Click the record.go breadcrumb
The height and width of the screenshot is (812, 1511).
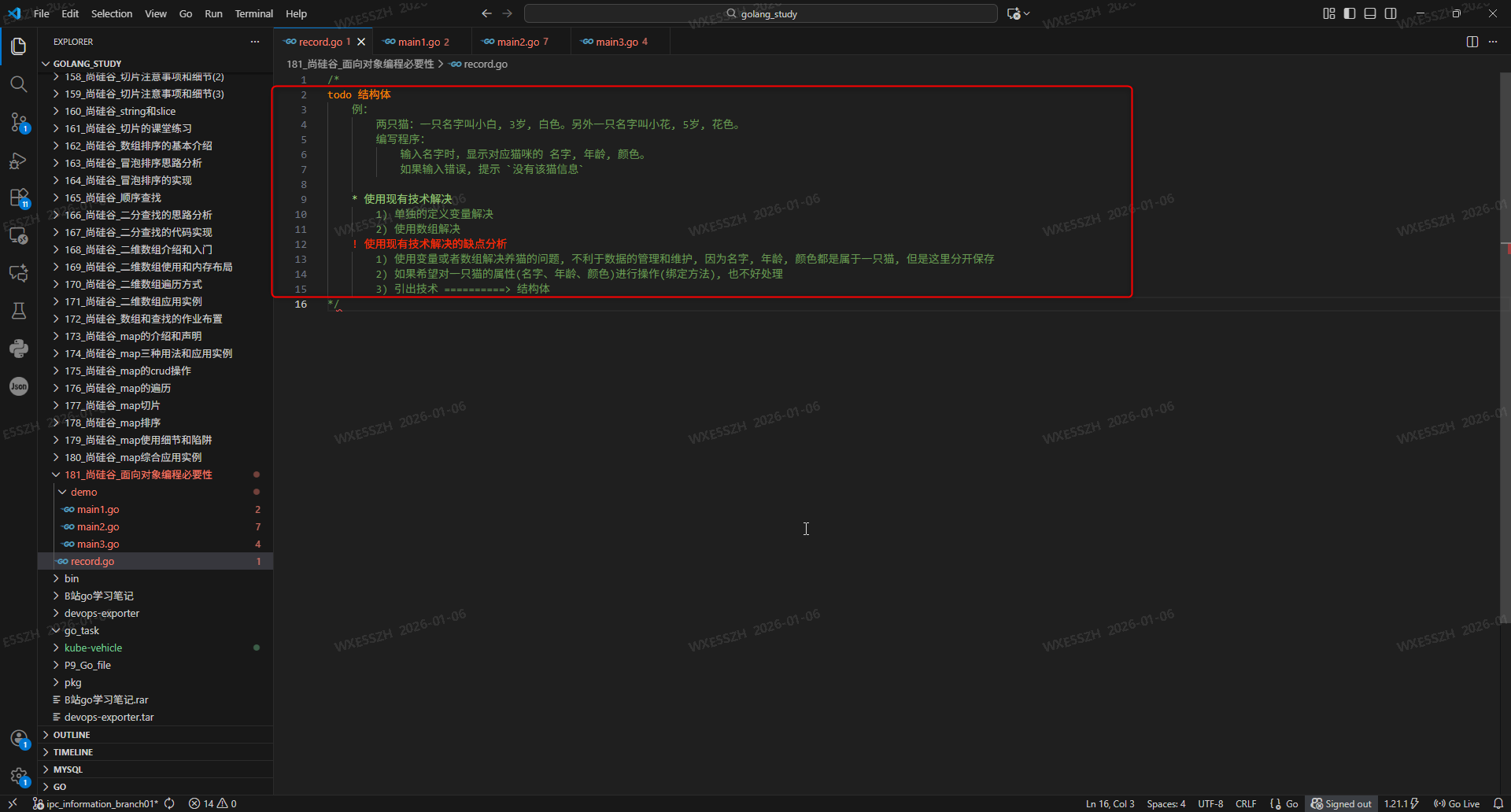[478, 64]
